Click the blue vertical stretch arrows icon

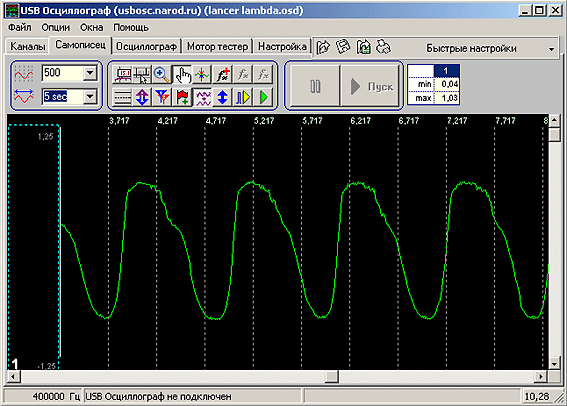(x=222, y=97)
